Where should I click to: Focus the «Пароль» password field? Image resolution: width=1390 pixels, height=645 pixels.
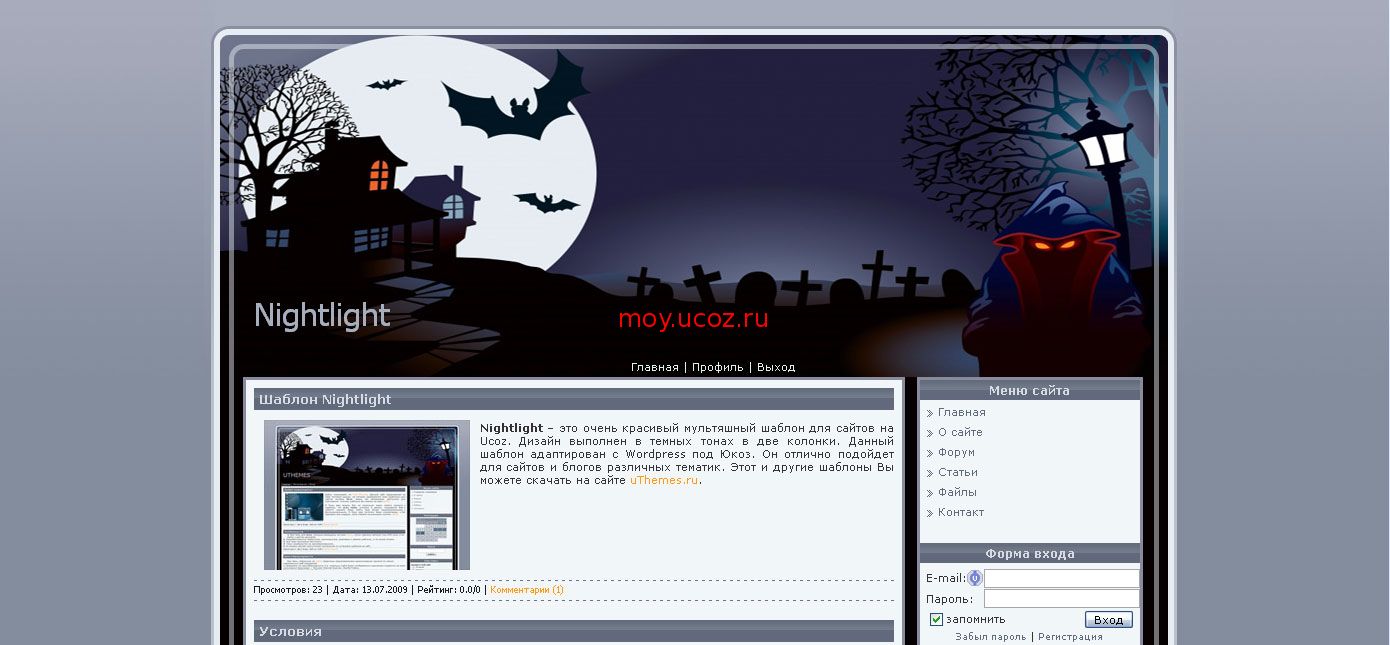[1062, 599]
